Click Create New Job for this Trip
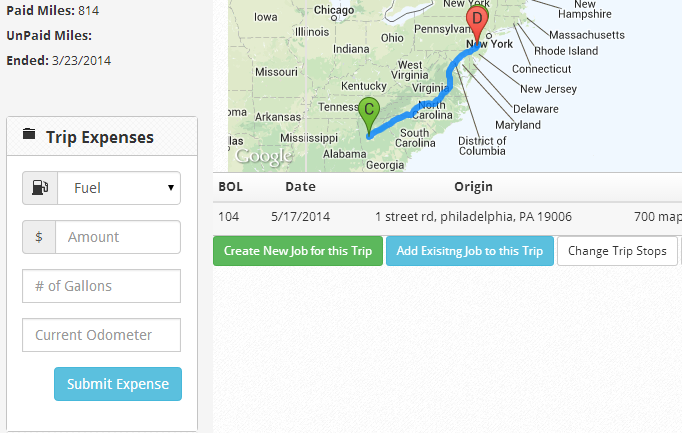 point(298,251)
